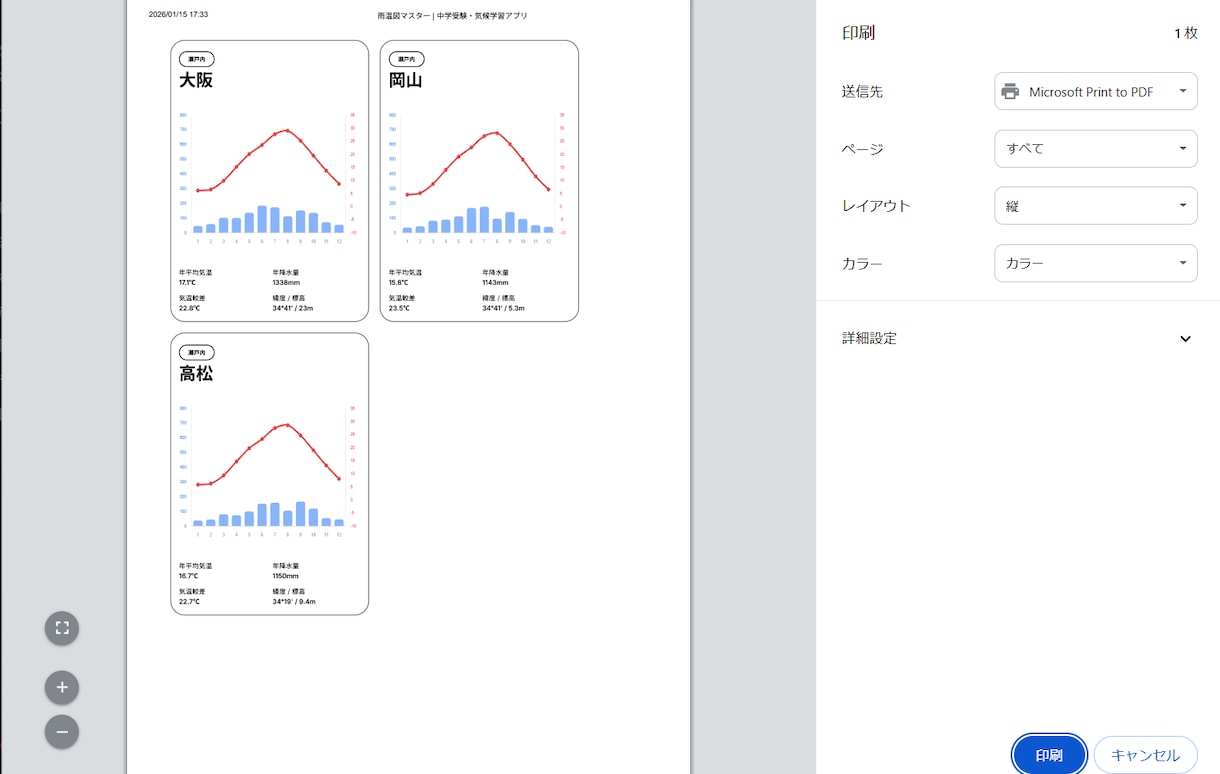This screenshot has width=1220, height=774.
Task: Click the printer icon in destination field
Action: [x=1010, y=92]
